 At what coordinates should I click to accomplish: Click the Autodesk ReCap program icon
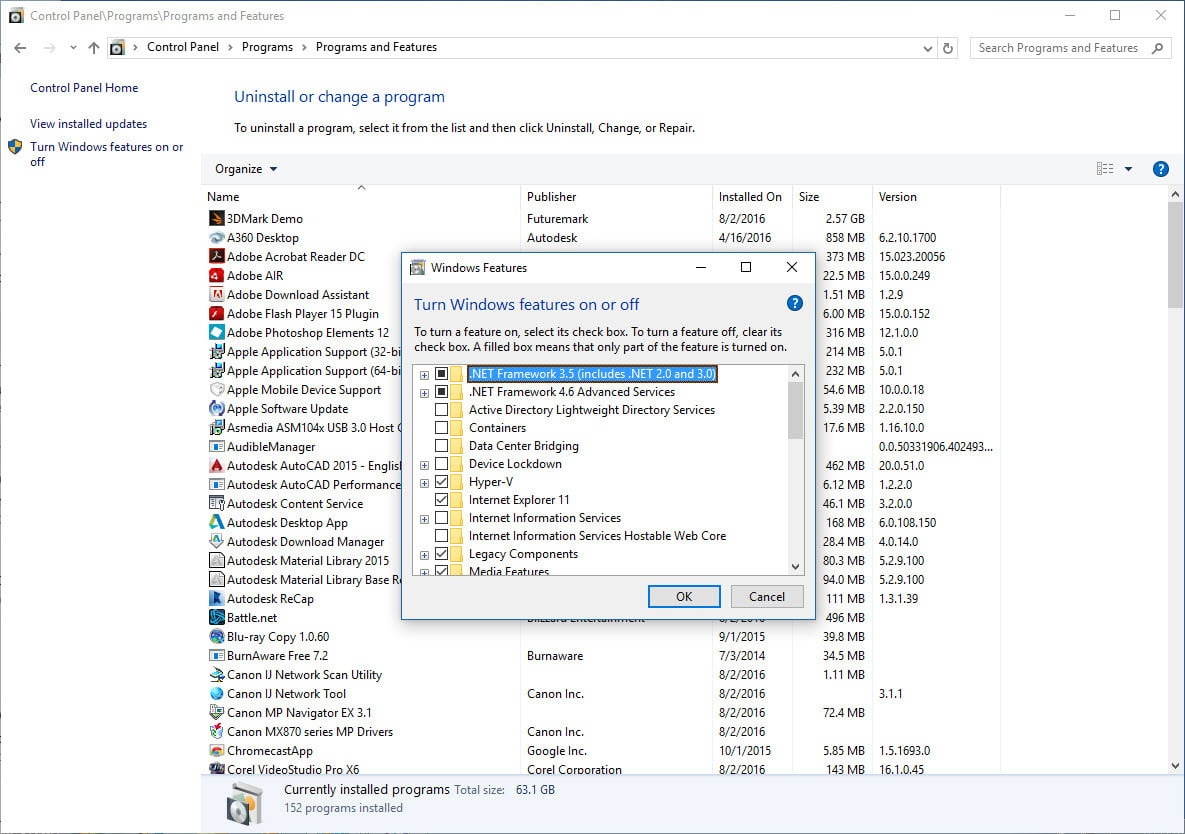[216, 599]
